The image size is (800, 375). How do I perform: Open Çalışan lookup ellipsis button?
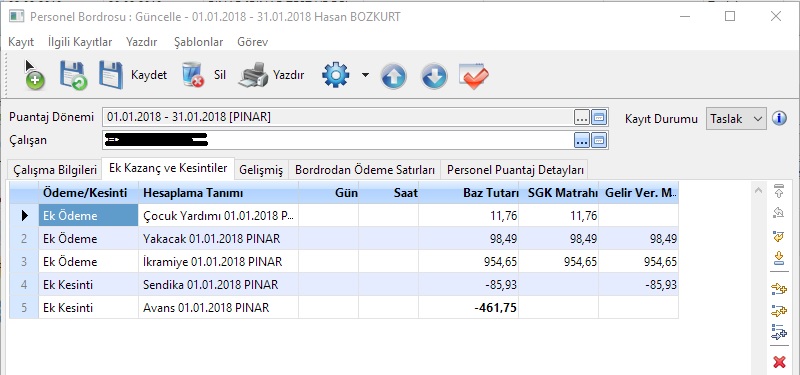click(x=582, y=140)
